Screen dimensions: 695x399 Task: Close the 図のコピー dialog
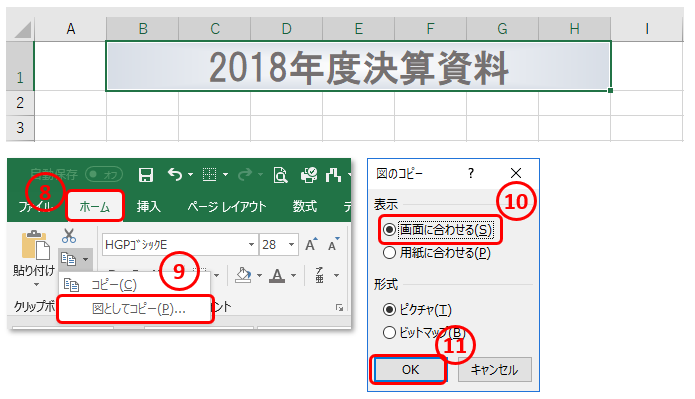click(x=516, y=173)
